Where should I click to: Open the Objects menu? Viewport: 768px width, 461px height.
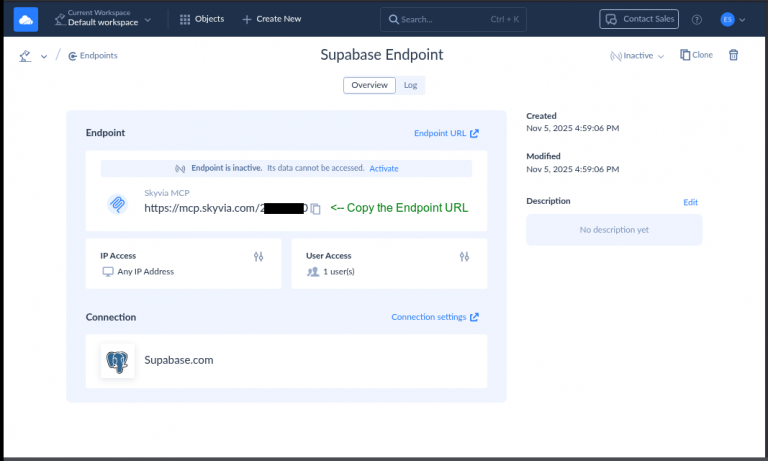(201, 19)
